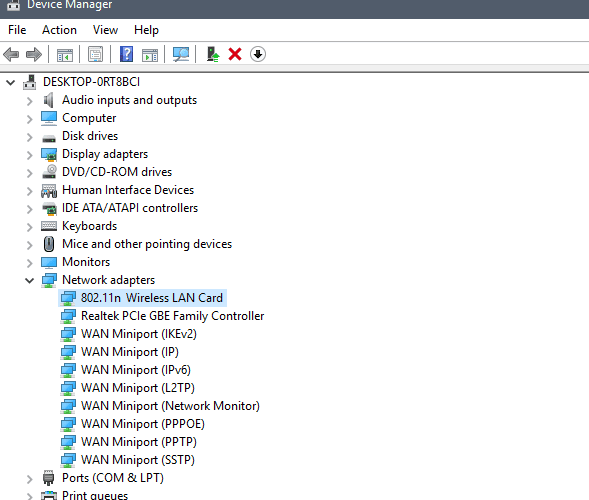589x500 pixels.
Task: Click the blue Help question-mark icon
Action: click(x=127, y=54)
